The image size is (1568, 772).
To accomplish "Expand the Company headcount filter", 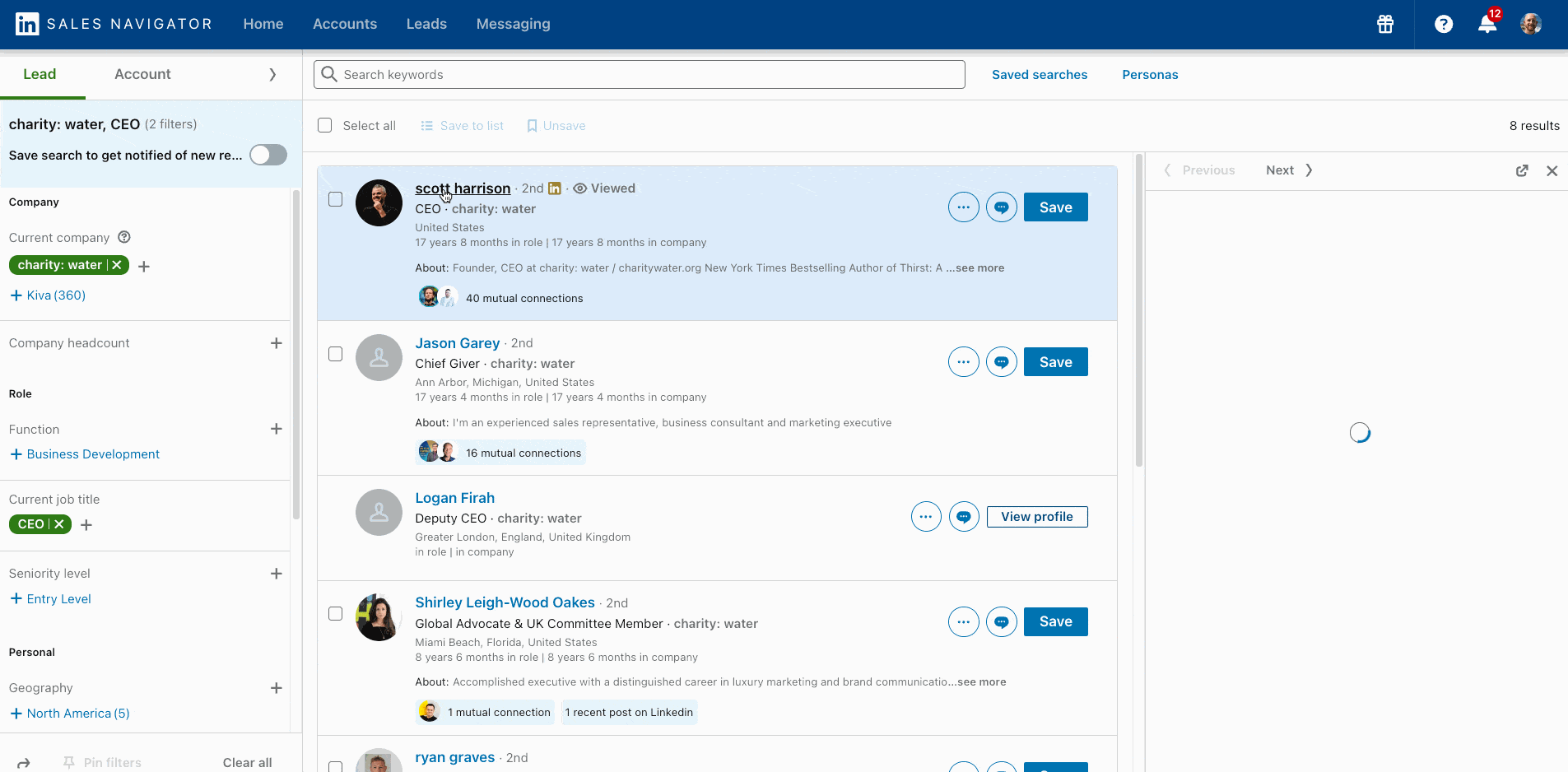I will pyautogui.click(x=277, y=343).
